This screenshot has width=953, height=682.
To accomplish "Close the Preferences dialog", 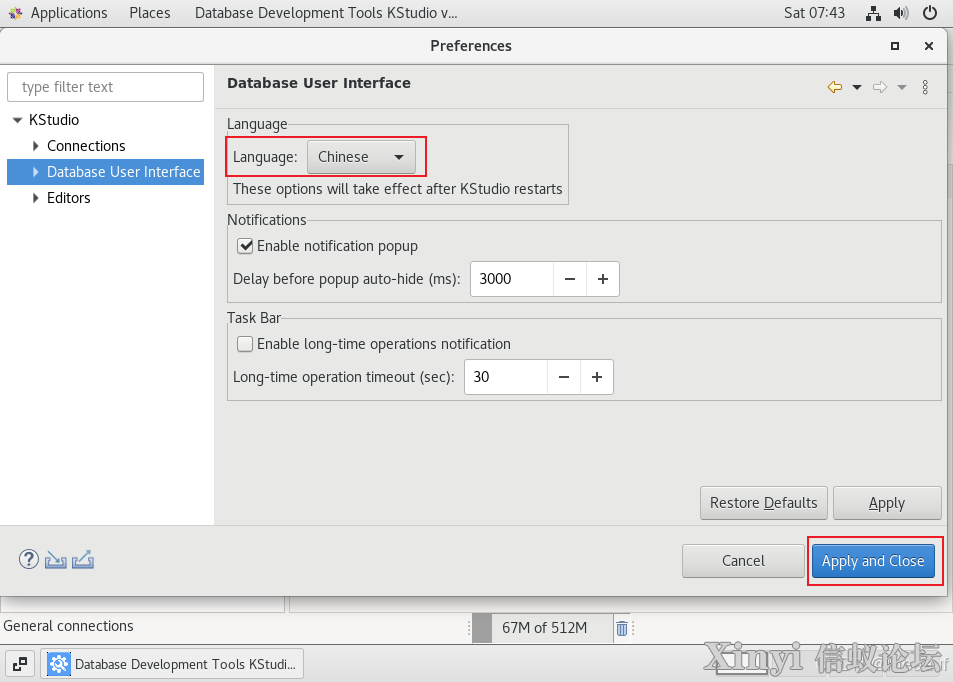I will pyautogui.click(x=929, y=46).
